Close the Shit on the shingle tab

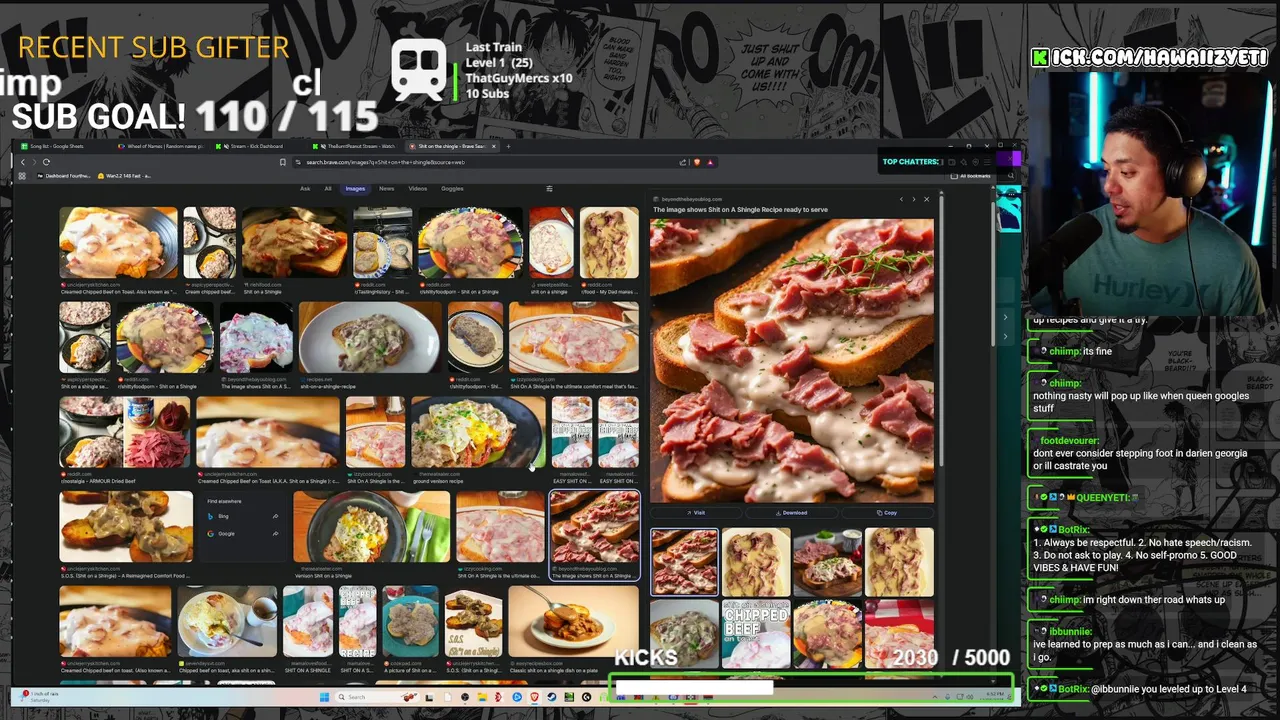(x=494, y=146)
